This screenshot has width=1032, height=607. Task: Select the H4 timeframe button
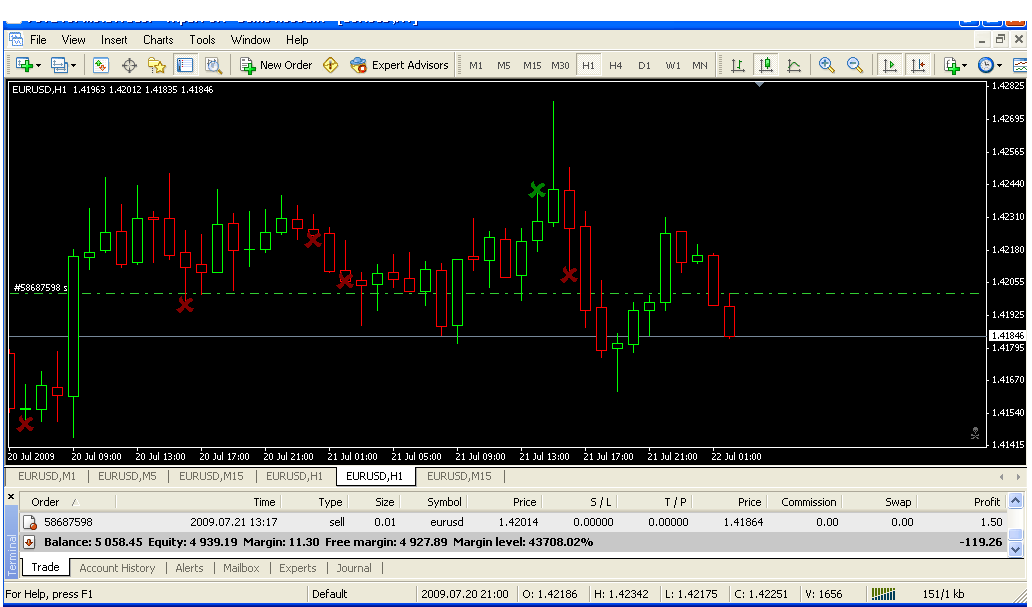coord(616,65)
